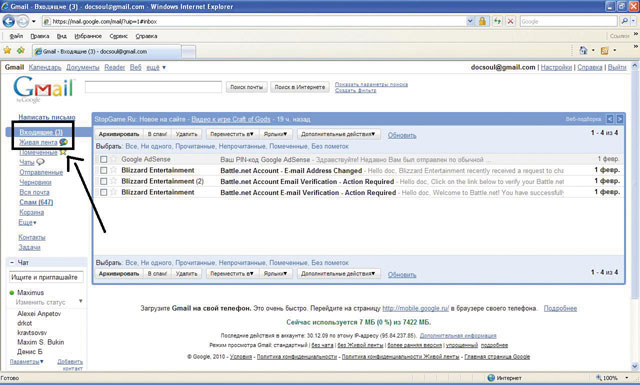The image size is (640, 385).
Task: Open the Справка menu in menu bar
Action: pyautogui.click(x=146, y=36)
